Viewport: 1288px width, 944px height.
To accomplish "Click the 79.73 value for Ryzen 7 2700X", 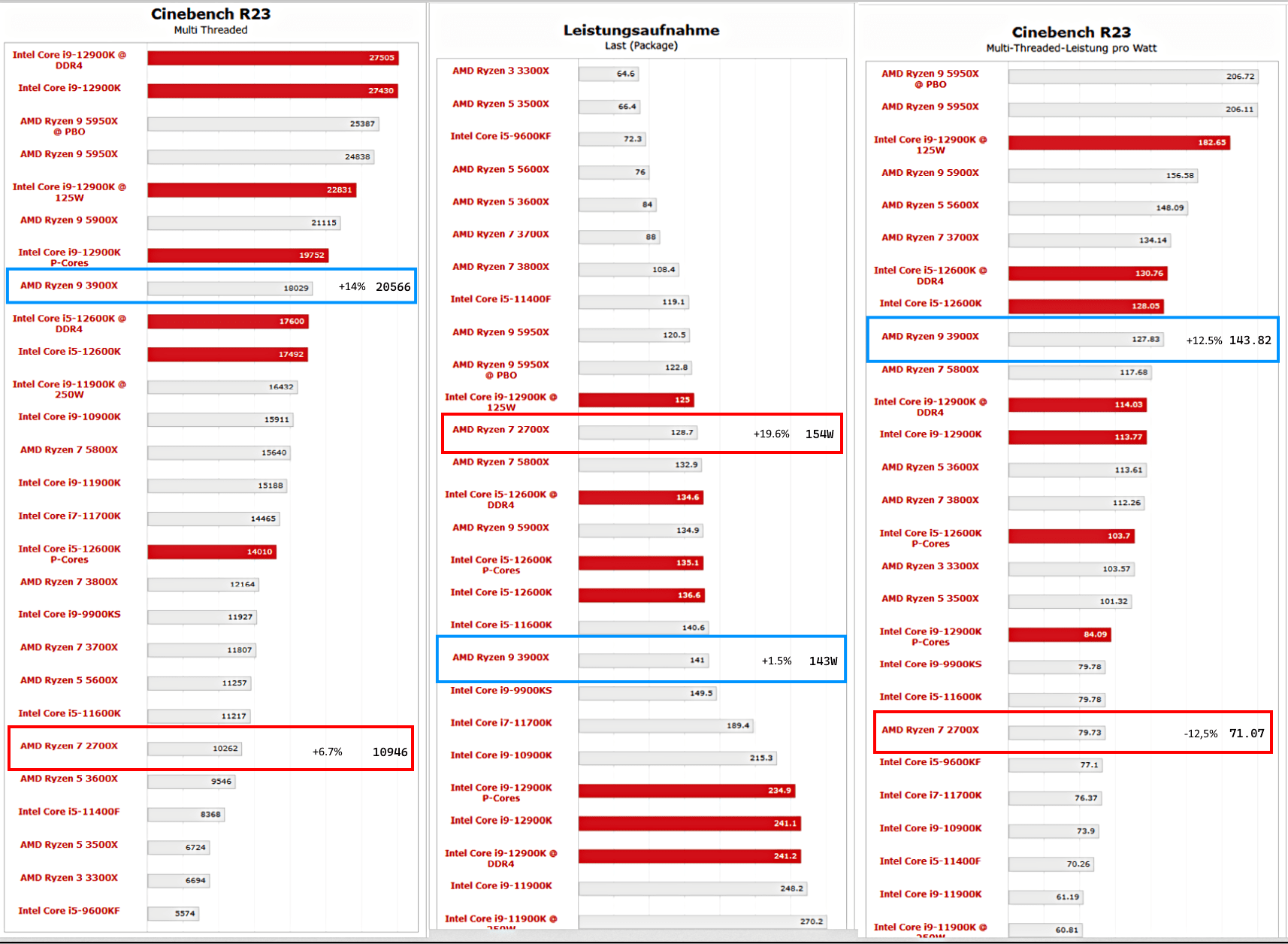I will [1090, 733].
